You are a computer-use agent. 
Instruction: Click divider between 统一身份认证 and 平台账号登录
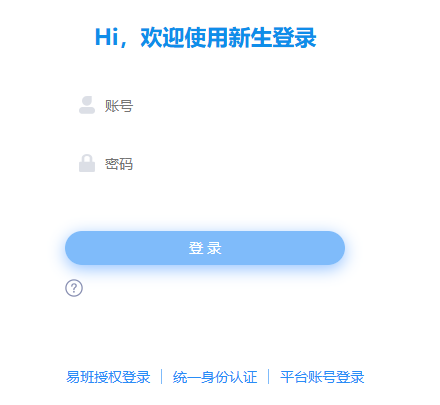click(x=269, y=377)
